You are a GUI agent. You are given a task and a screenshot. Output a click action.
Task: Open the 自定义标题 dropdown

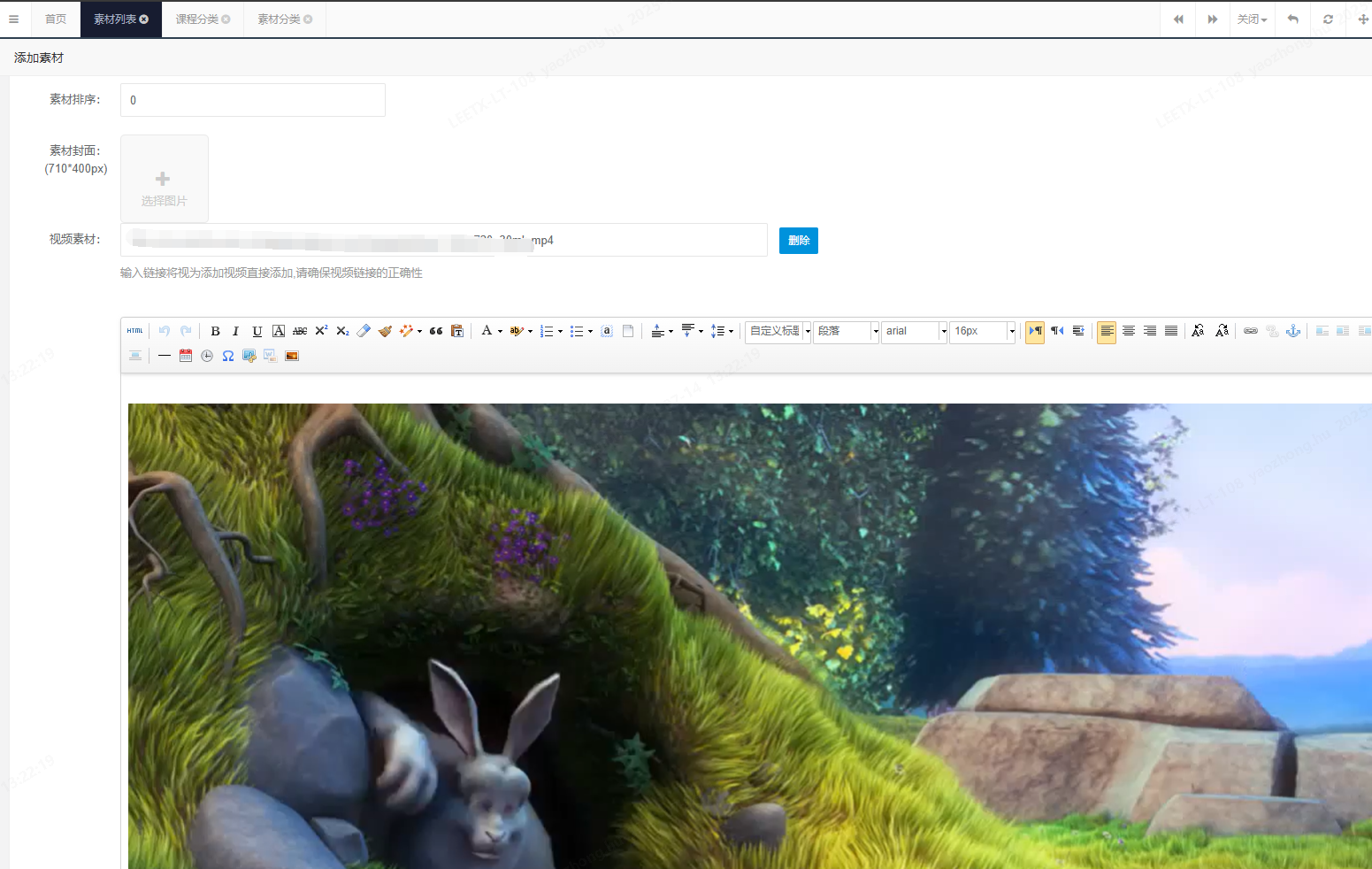point(778,331)
